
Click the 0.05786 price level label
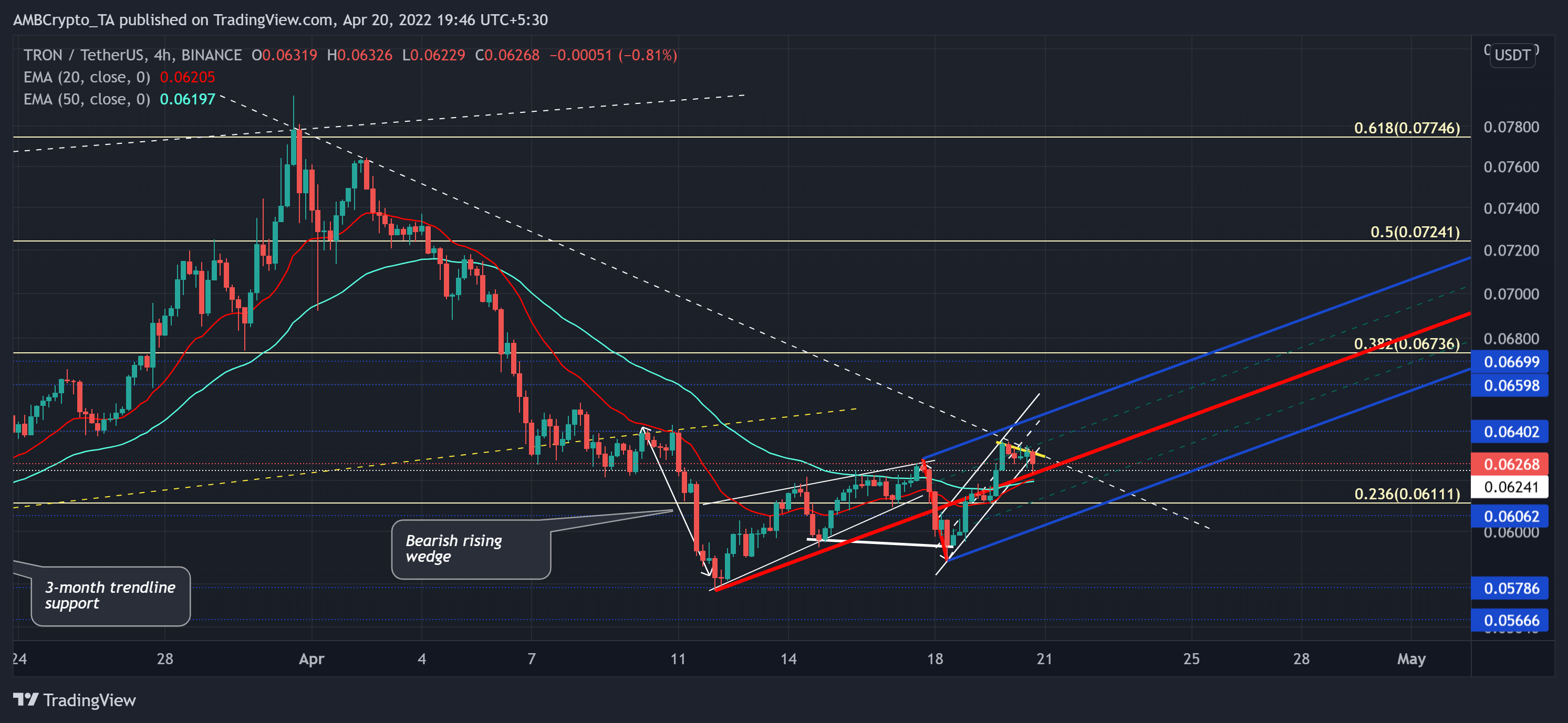[x=1511, y=588]
